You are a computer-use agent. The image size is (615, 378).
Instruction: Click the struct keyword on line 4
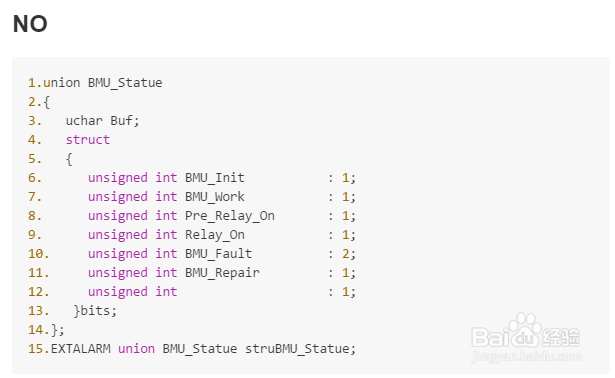tap(88, 140)
